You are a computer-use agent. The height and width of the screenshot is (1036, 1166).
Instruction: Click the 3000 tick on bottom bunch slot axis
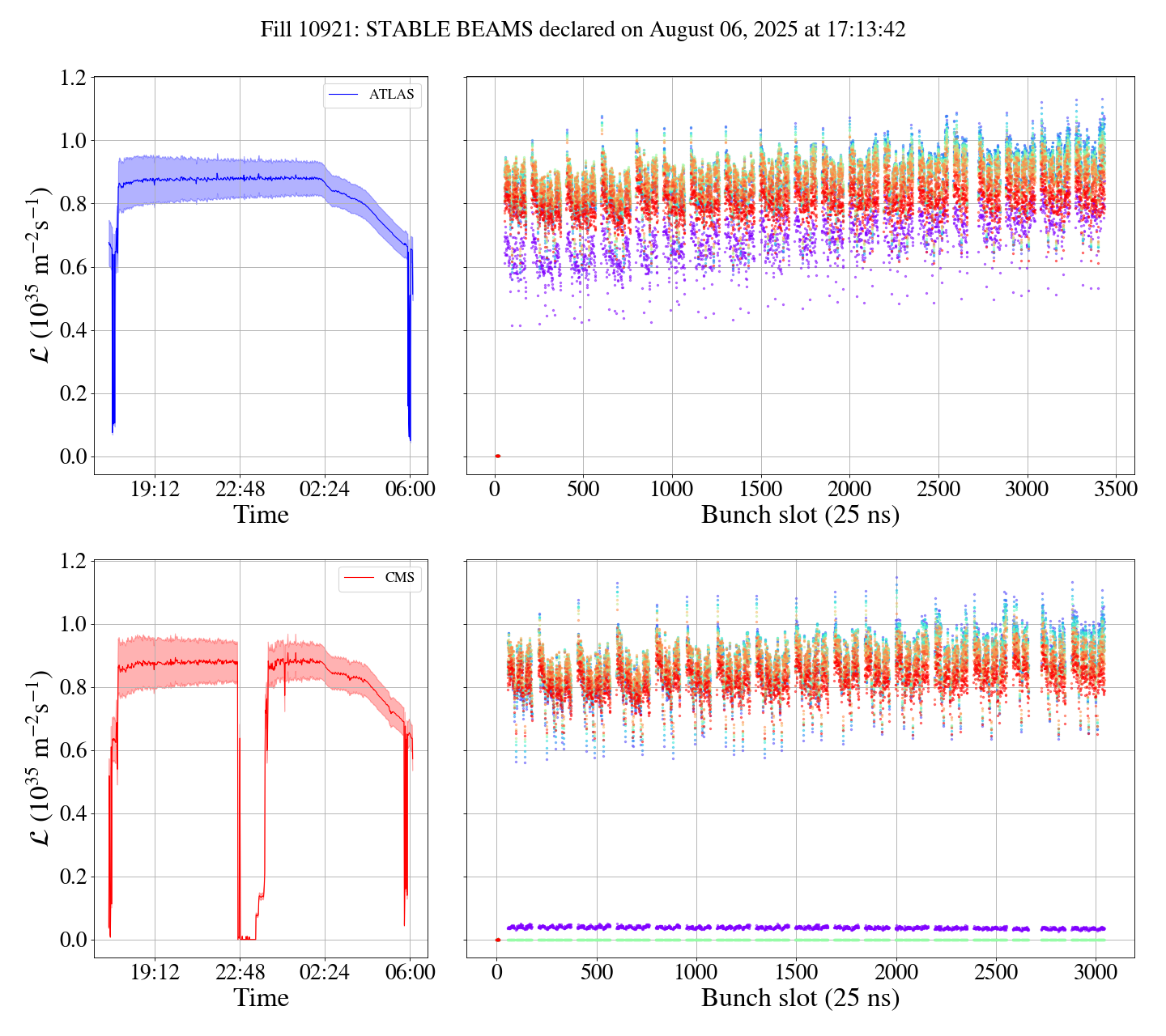1095,972
